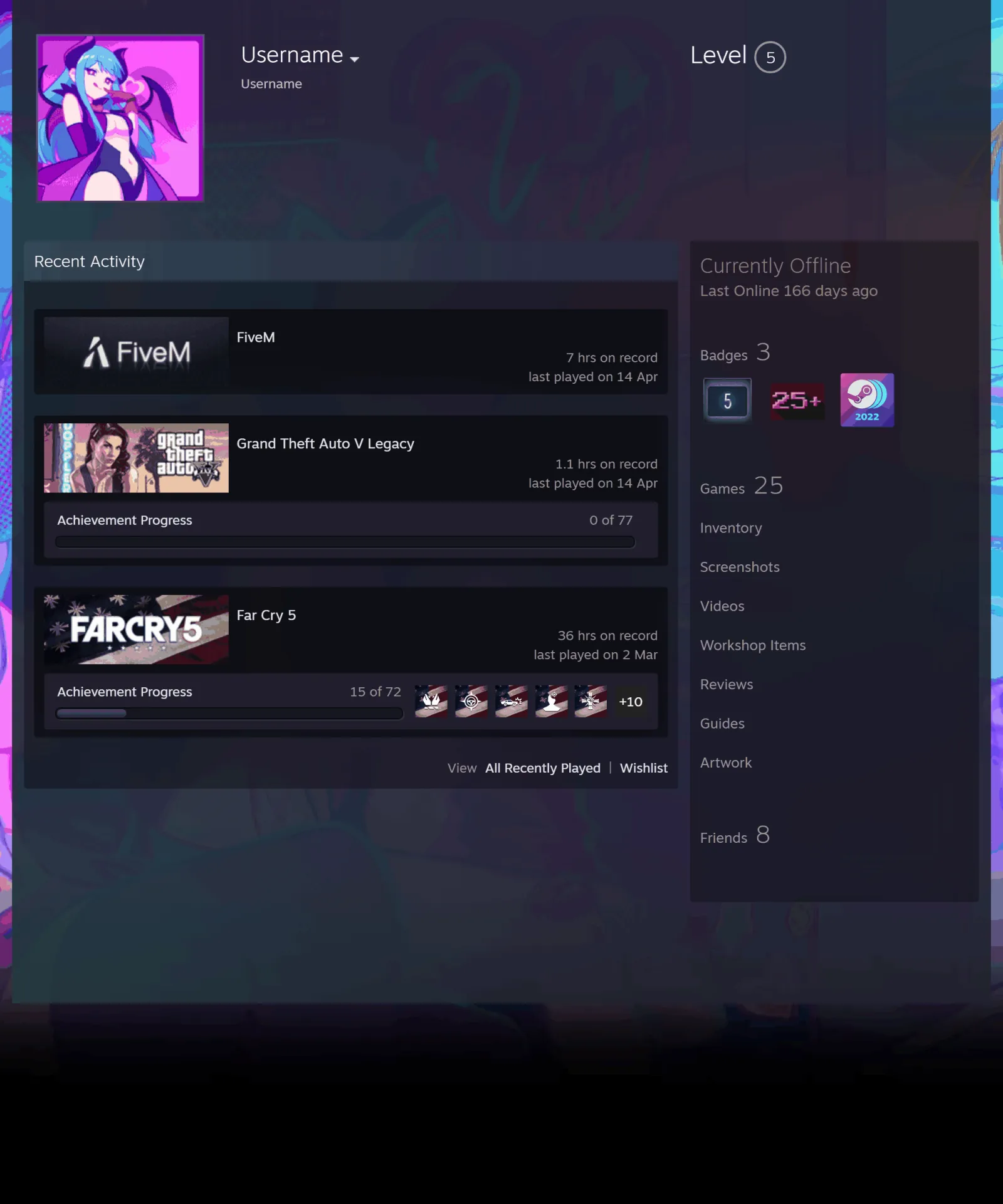
Task: Click the 15 of 72 achievement text
Action: coord(375,691)
